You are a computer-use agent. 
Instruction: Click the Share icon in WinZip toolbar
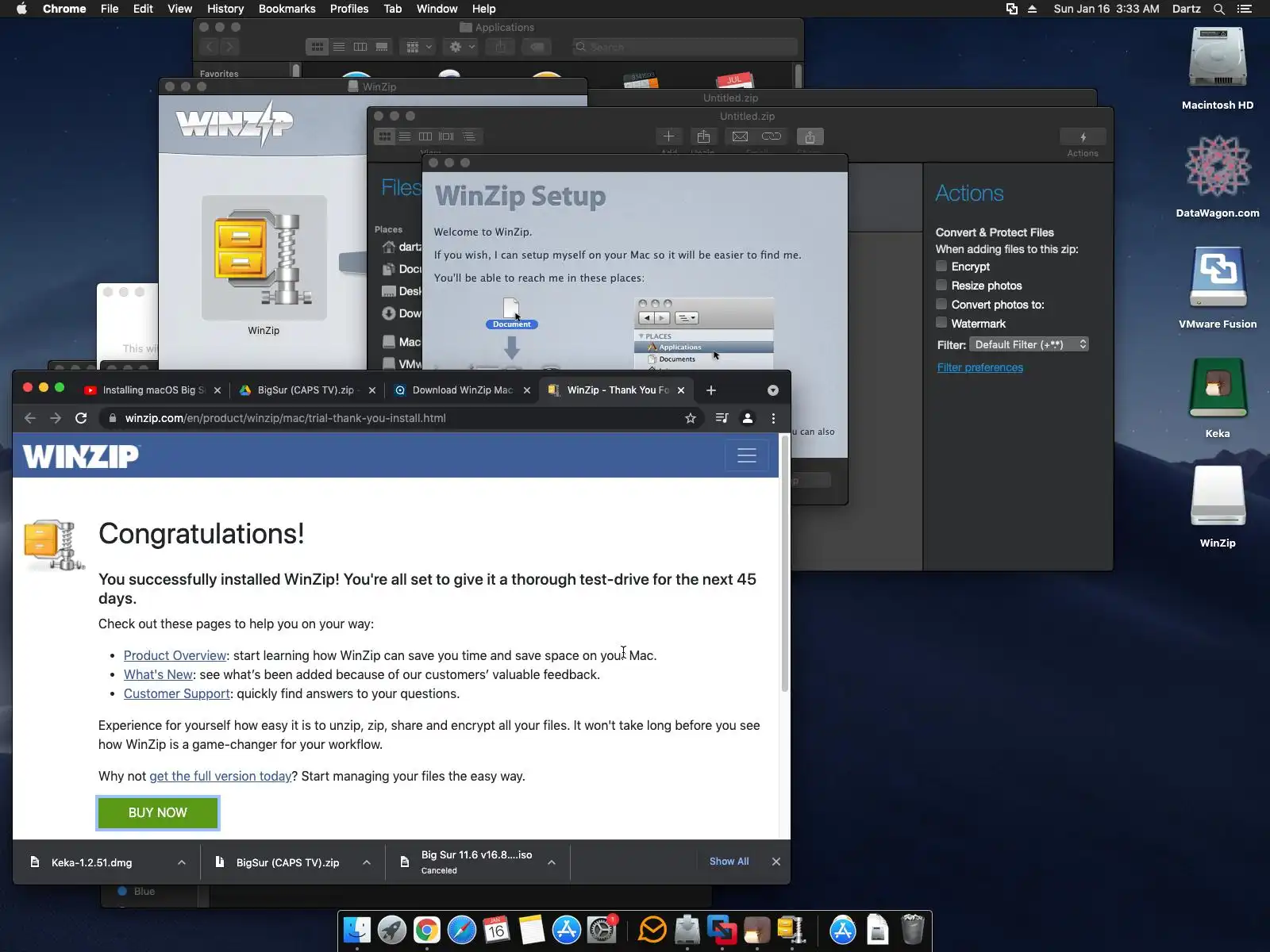coord(810,136)
